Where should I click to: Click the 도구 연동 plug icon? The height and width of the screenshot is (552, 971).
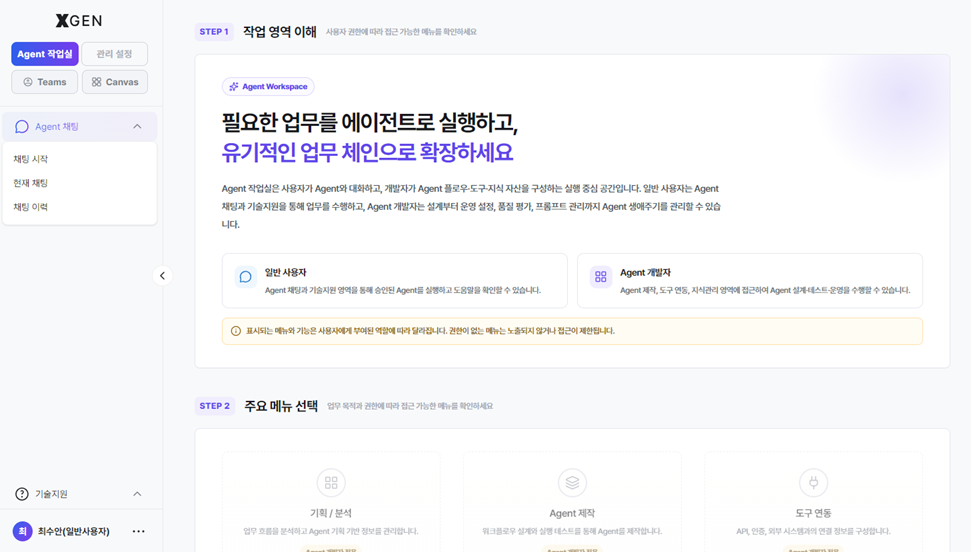coord(814,483)
